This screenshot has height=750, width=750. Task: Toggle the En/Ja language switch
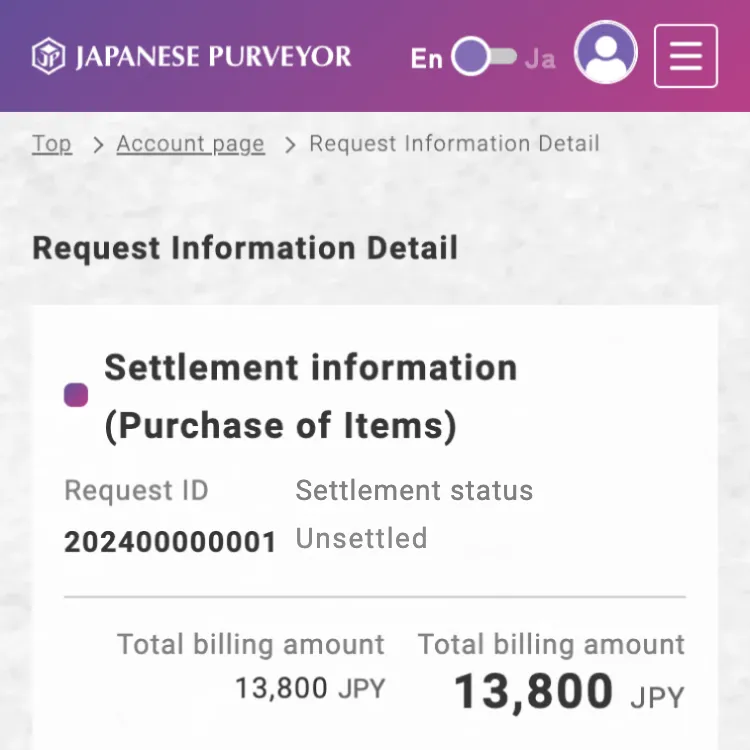pos(484,57)
